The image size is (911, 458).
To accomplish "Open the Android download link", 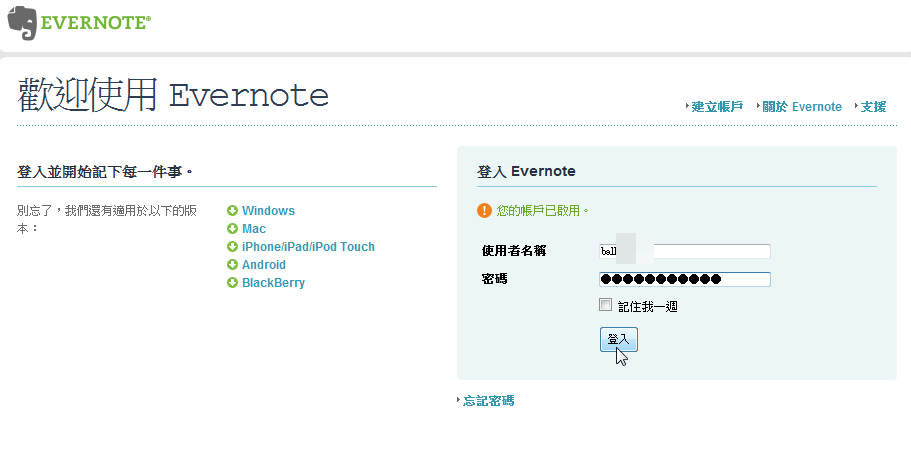I will pos(264,265).
